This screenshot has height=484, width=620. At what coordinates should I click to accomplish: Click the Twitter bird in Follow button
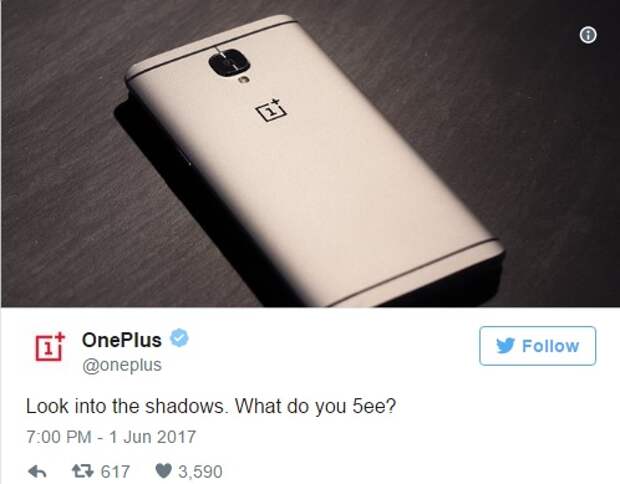(506, 346)
